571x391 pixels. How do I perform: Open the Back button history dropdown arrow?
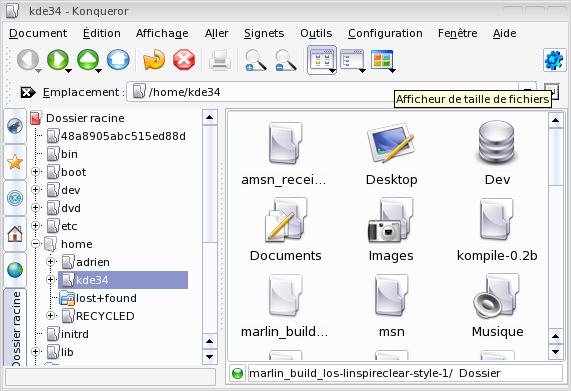pos(38,71)
